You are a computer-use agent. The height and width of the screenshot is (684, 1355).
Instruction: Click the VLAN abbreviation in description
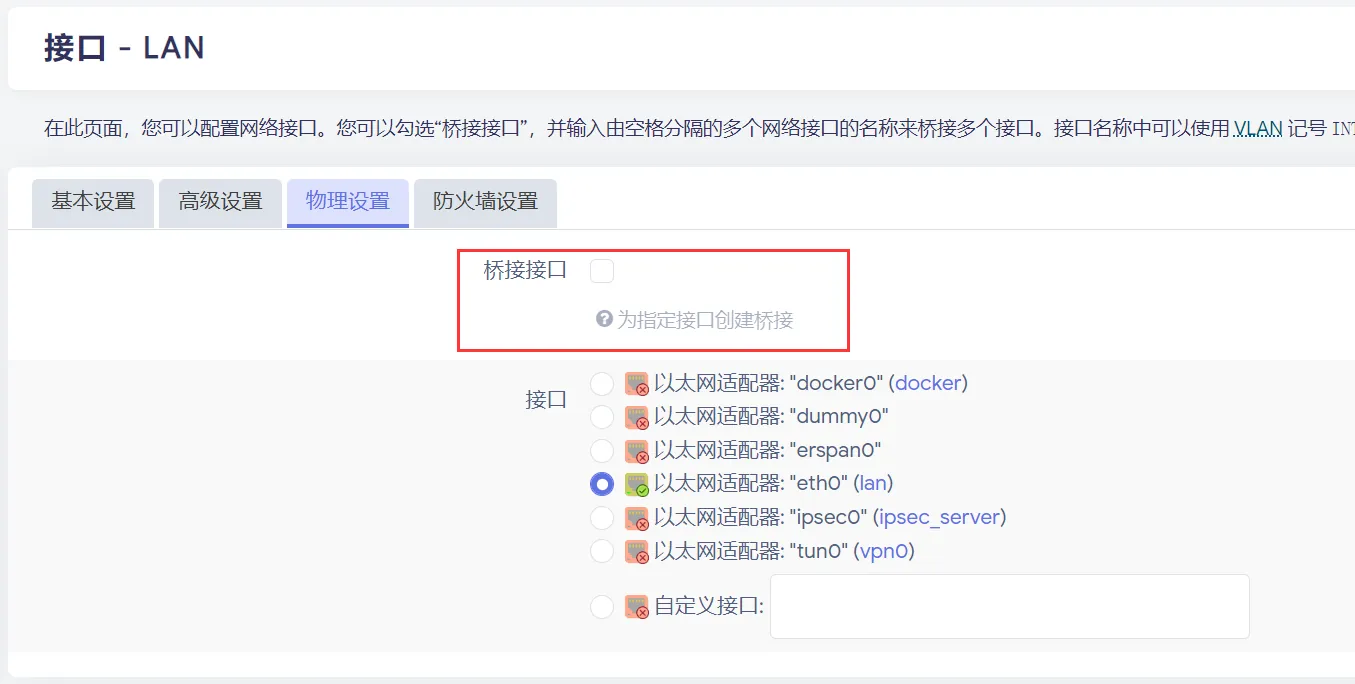click(1258, 128)
